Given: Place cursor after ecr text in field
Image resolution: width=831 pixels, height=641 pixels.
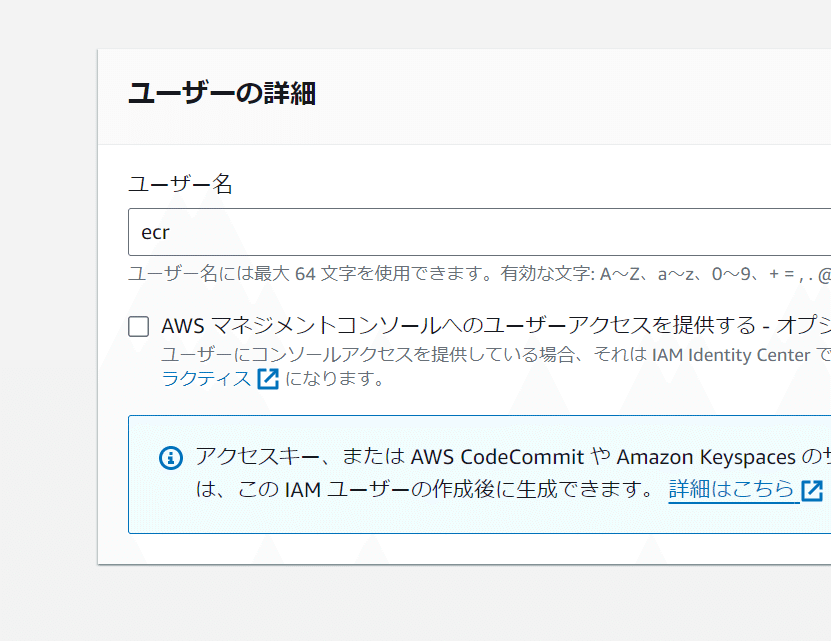Looking at the screenshot, I should pos(172,232).
